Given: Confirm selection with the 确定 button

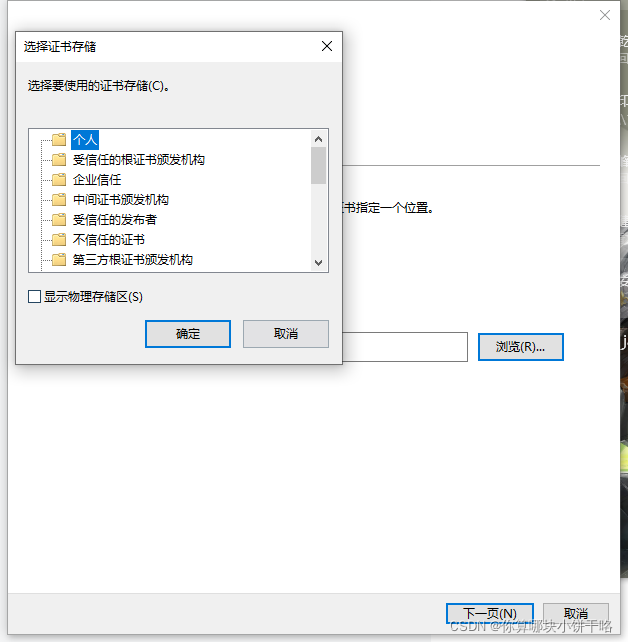Looking at the screenshot, I should tap(188, 334).
